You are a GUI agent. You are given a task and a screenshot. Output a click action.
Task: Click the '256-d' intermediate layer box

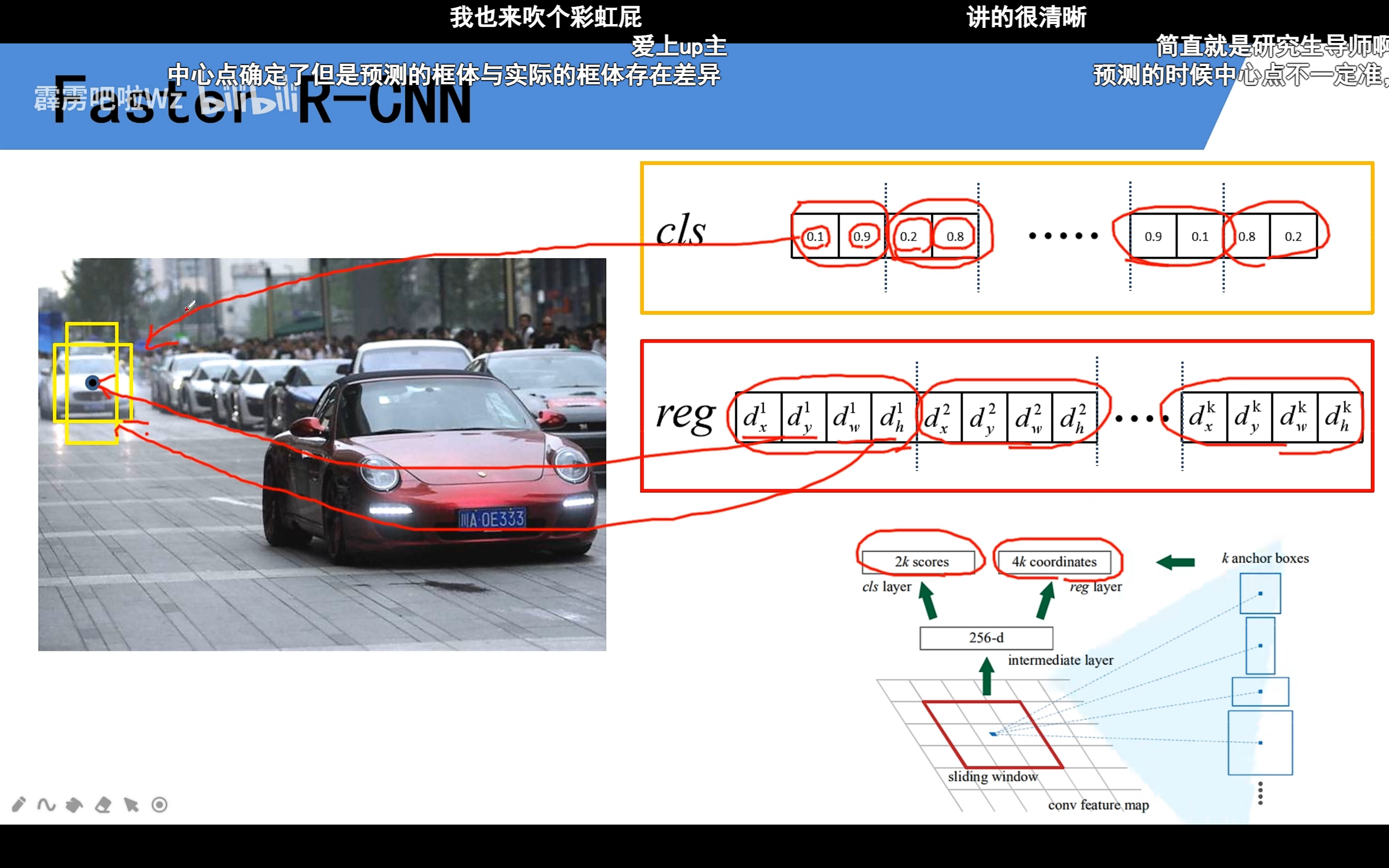click(986, 638)
